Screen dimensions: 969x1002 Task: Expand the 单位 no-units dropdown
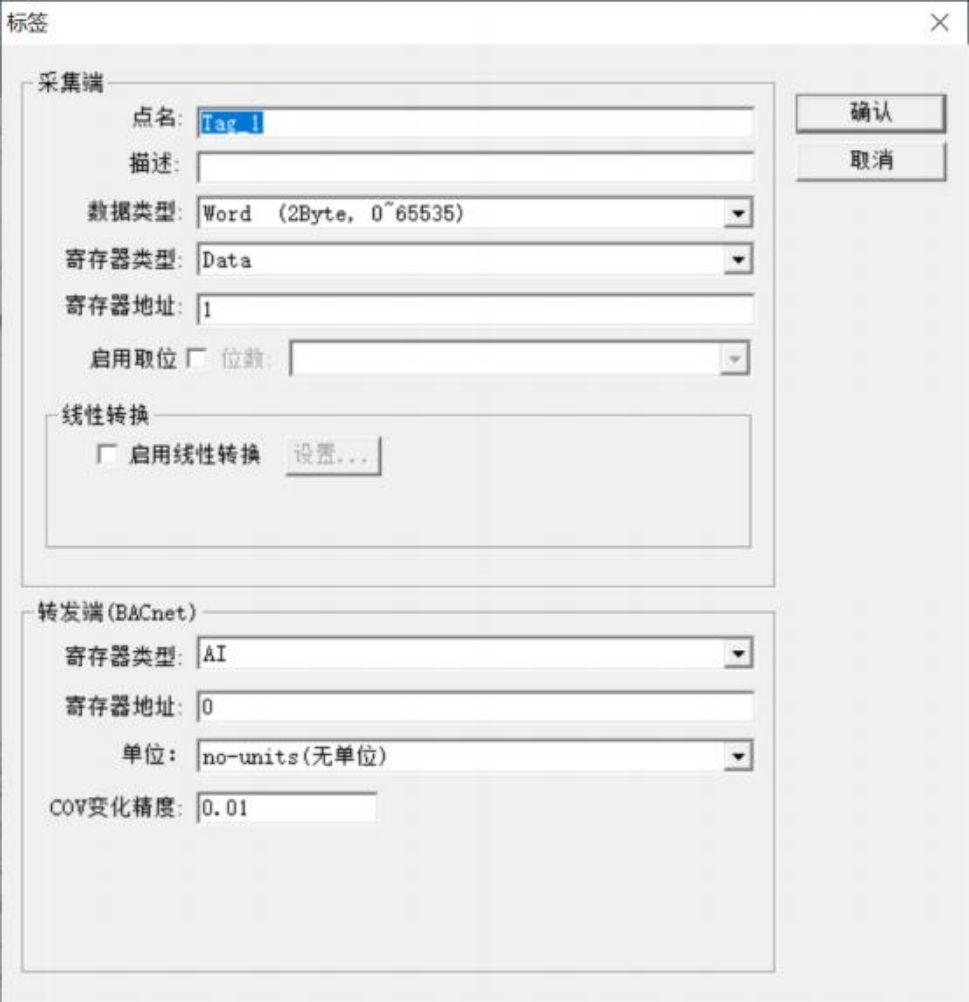[x=738, y=757]
